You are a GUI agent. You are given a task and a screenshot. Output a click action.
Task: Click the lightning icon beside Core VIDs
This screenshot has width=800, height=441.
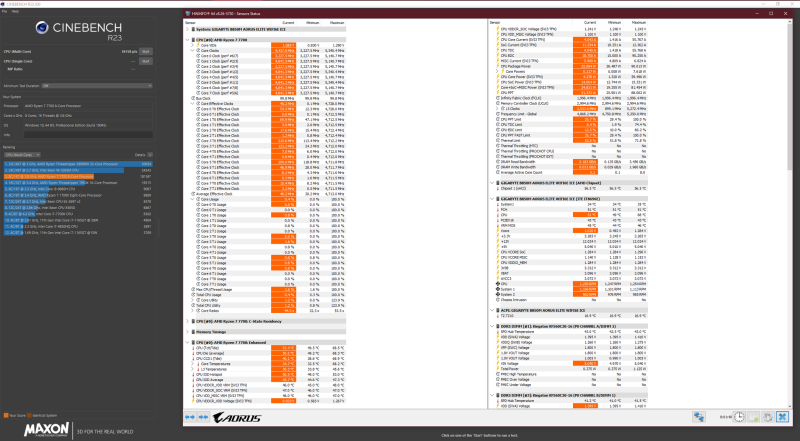tap(198, 45)
